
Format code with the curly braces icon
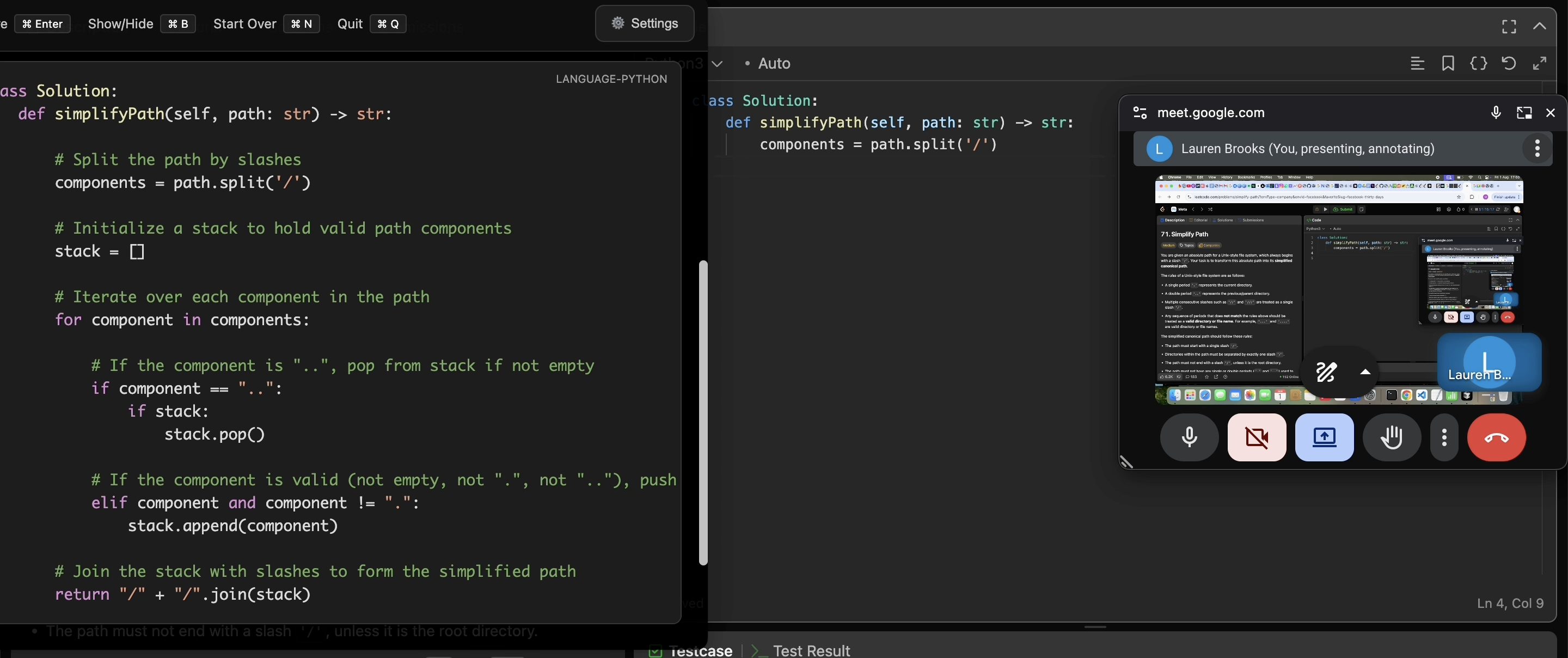pyautogui.click(x=1479, y=63)
